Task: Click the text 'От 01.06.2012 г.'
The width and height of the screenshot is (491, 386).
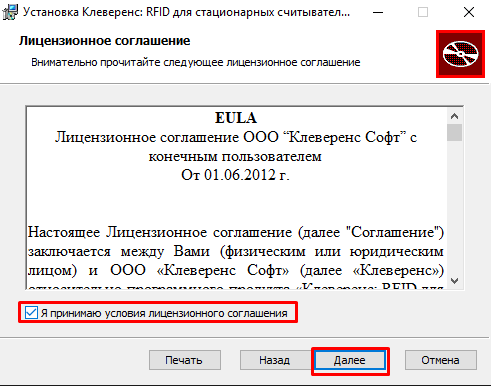Action: pyautogui.click(x=235, y=175)
